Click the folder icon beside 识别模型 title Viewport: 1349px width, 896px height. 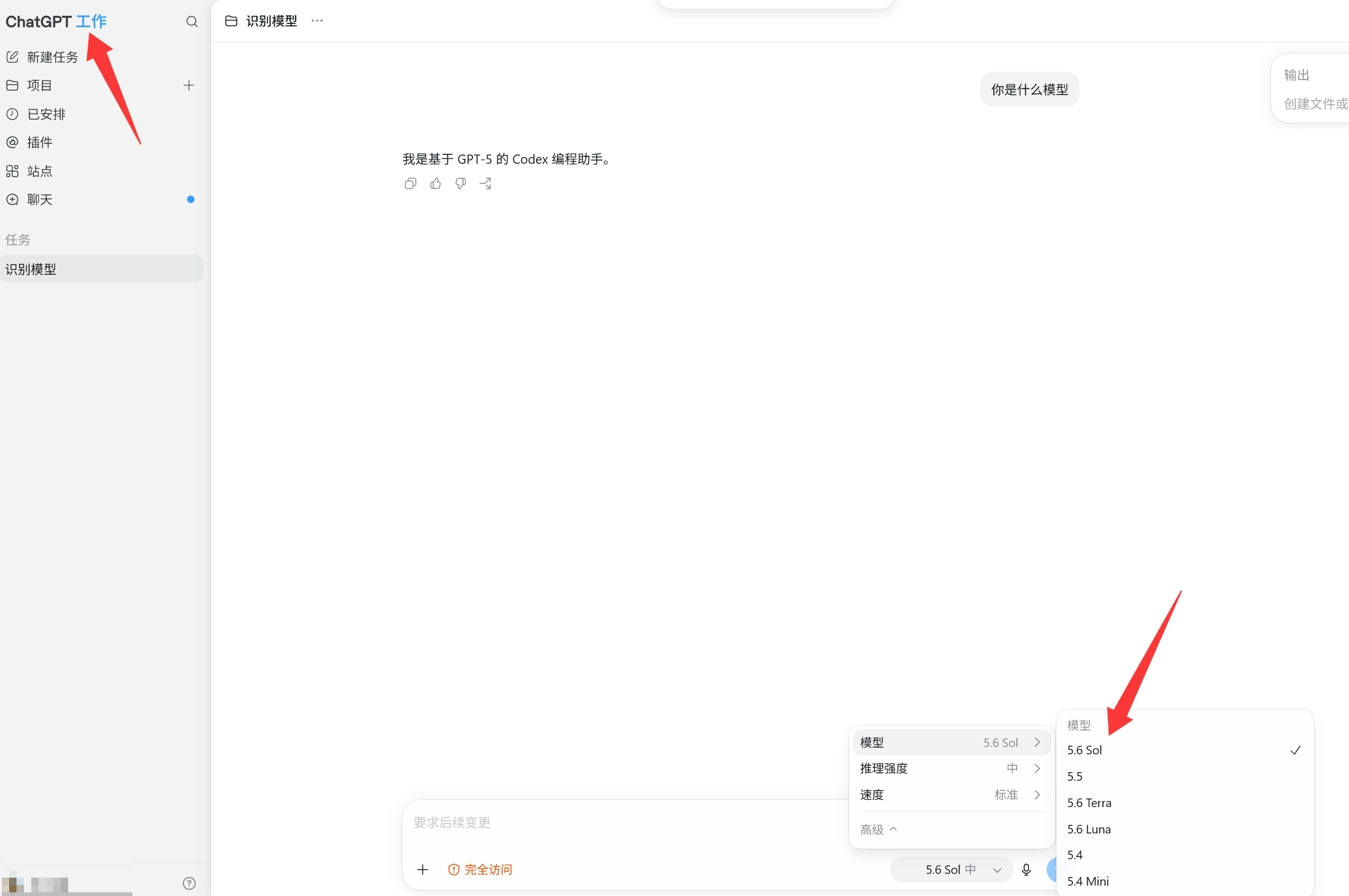tap(231, 21)
